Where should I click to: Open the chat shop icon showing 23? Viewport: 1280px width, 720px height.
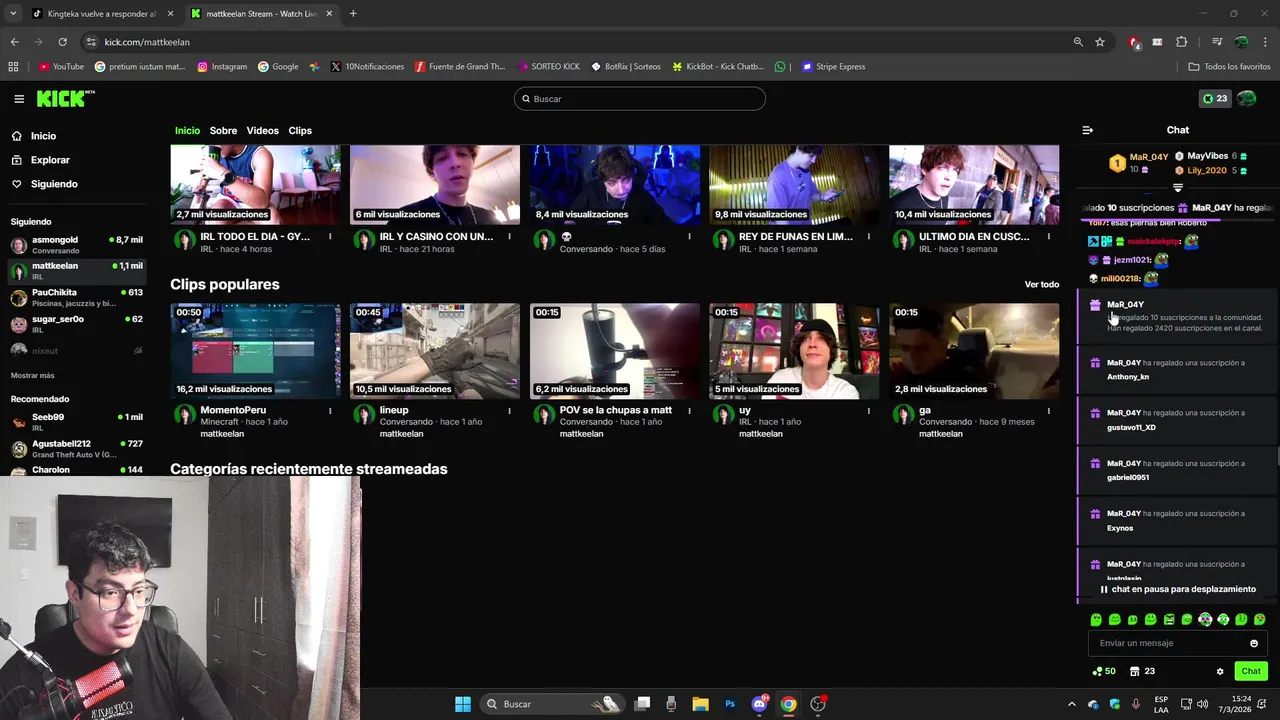tap(1142, 671)
